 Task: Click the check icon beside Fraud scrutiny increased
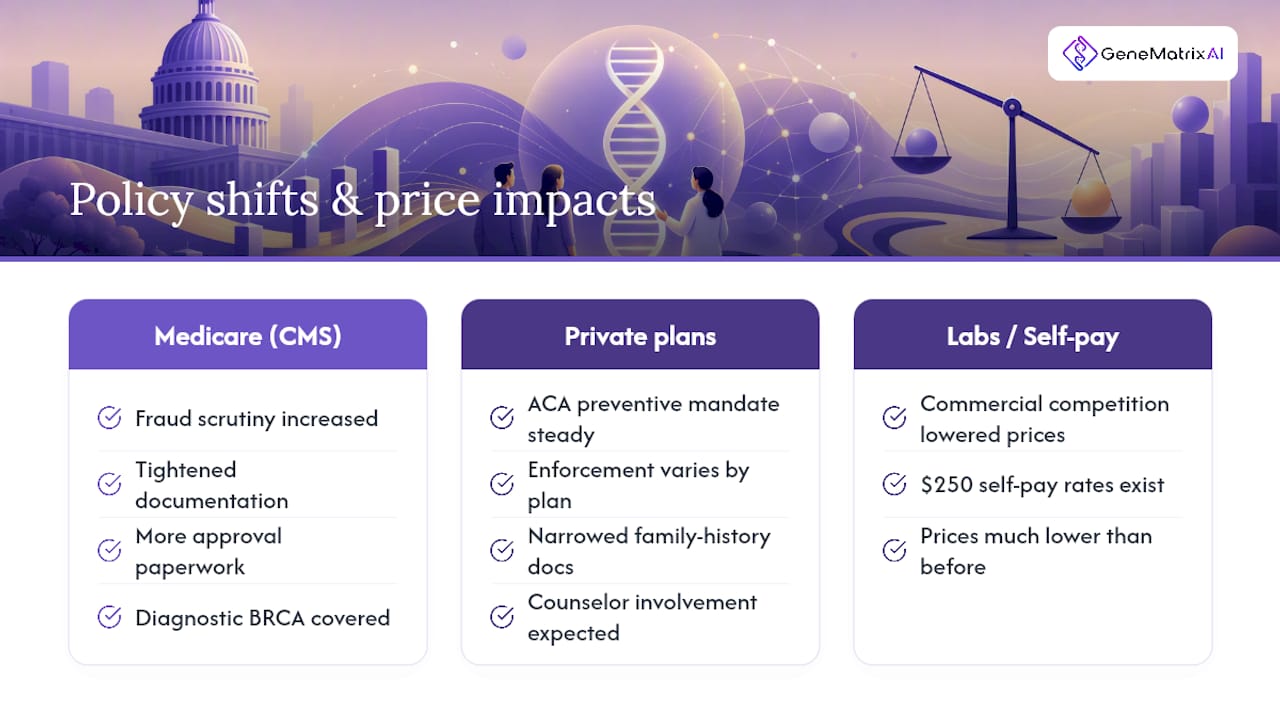pos(109,418)
